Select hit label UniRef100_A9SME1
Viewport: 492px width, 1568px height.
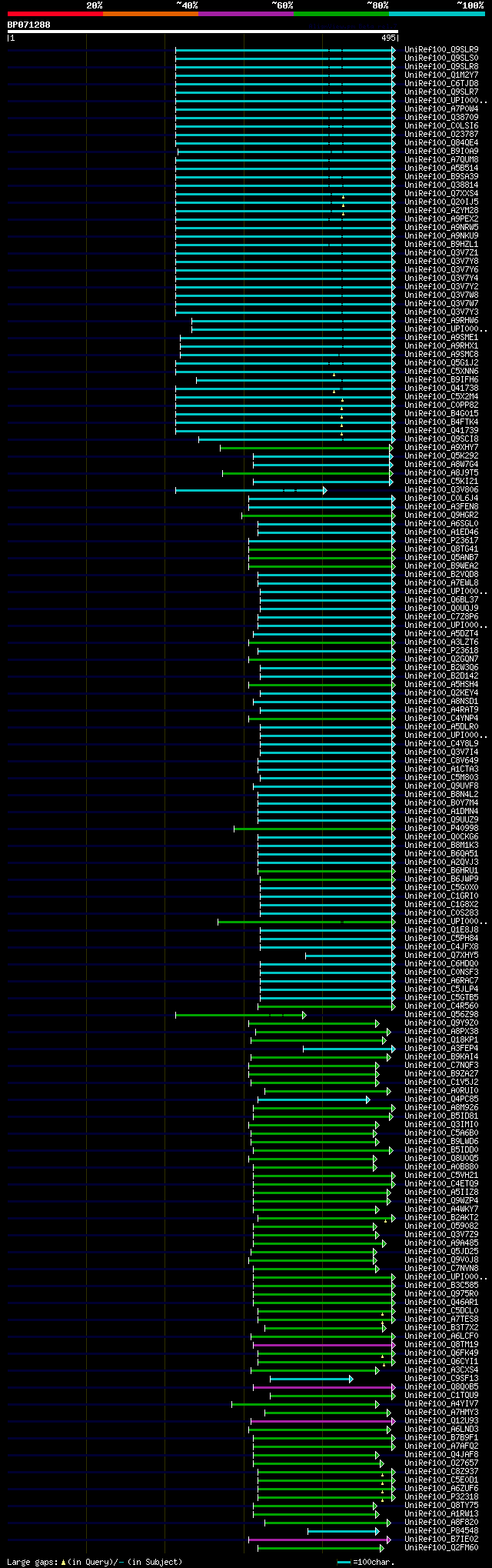(x=441, y=338)
